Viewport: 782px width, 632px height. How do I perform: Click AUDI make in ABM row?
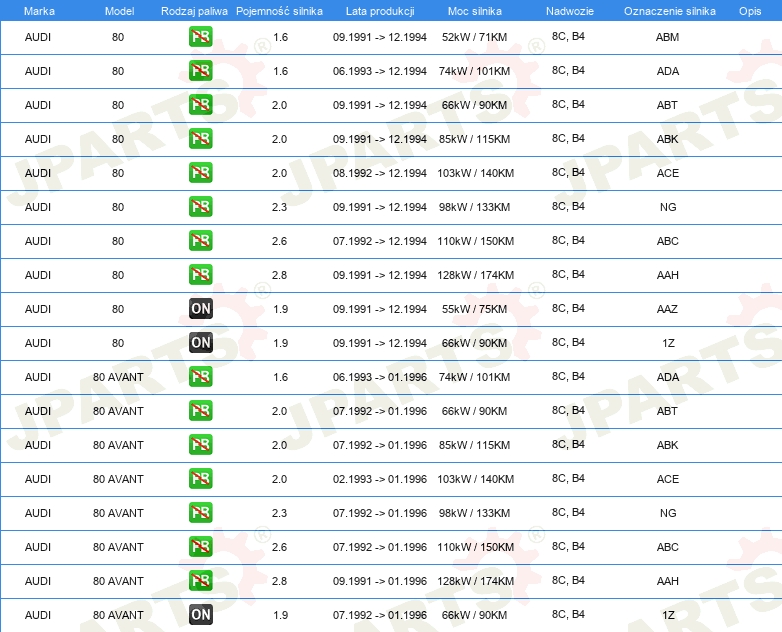[x=38, y=37]
